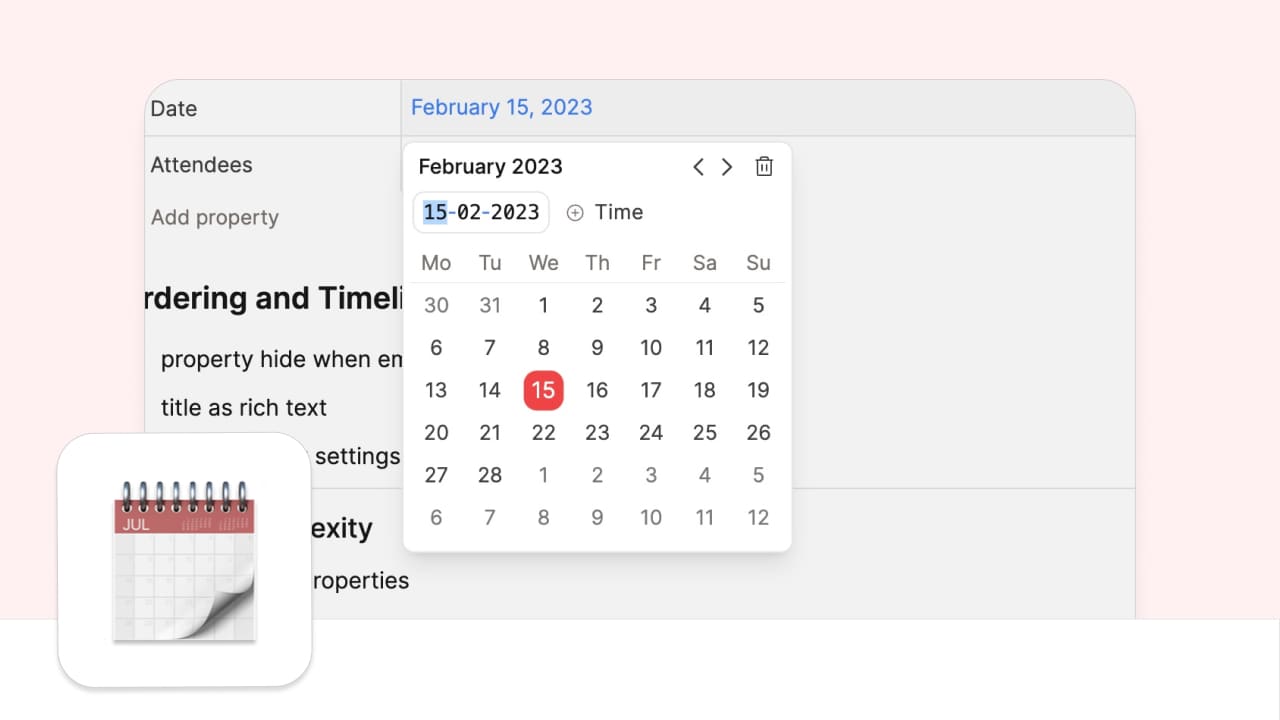Select the highlighted day 15
The image size is (1280, 720).
tap(543, 390)
